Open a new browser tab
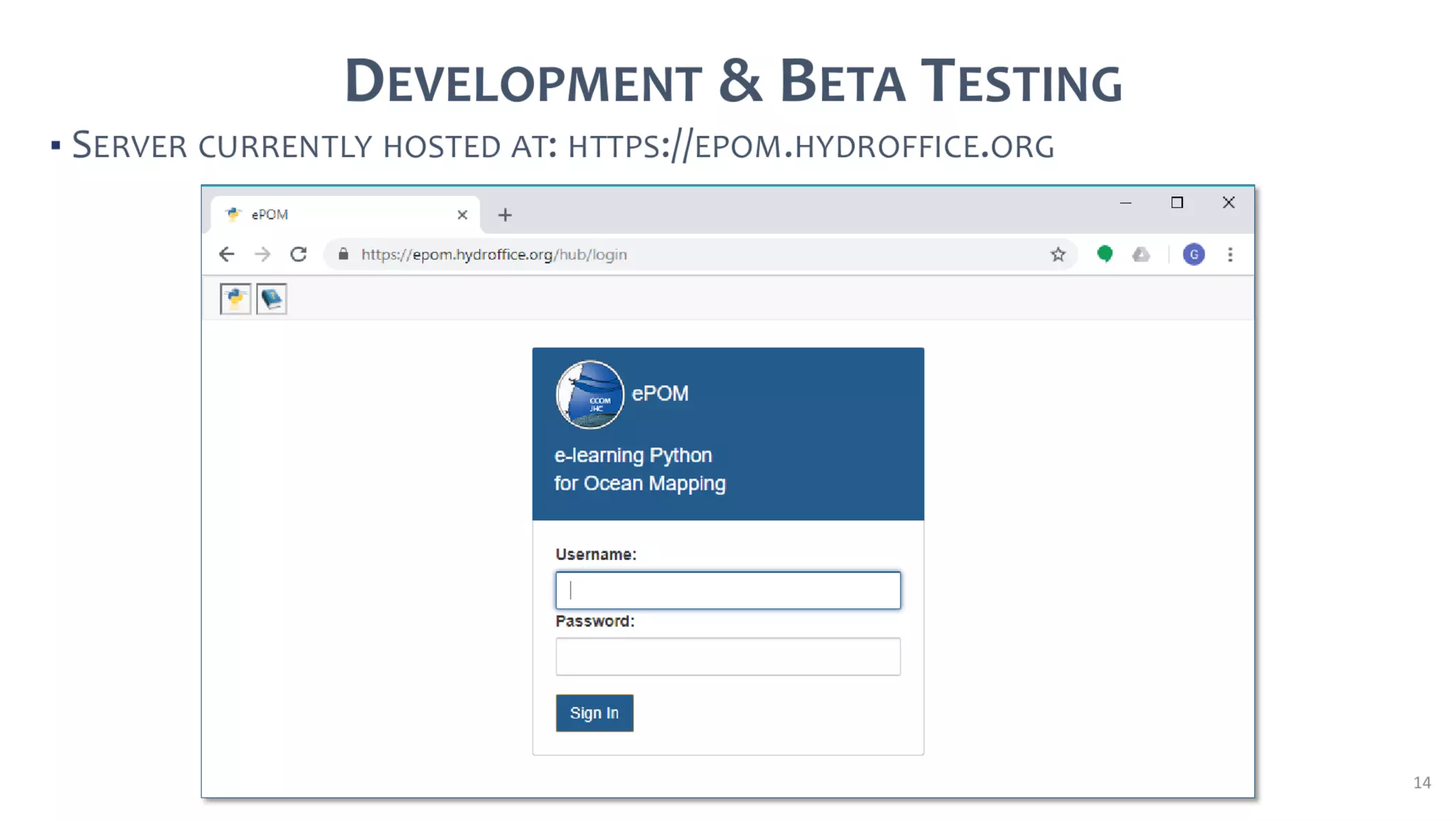This screenshot has width=1456, height=821. coord(505,215)
